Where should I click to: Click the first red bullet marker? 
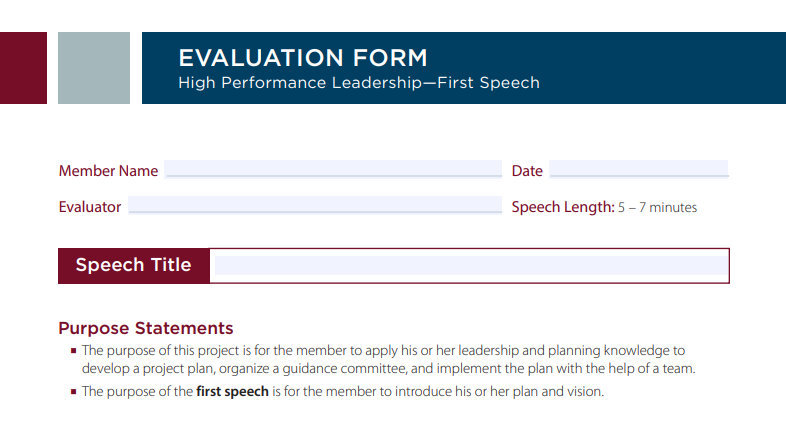pyautogui.click(x=74, y=351)
